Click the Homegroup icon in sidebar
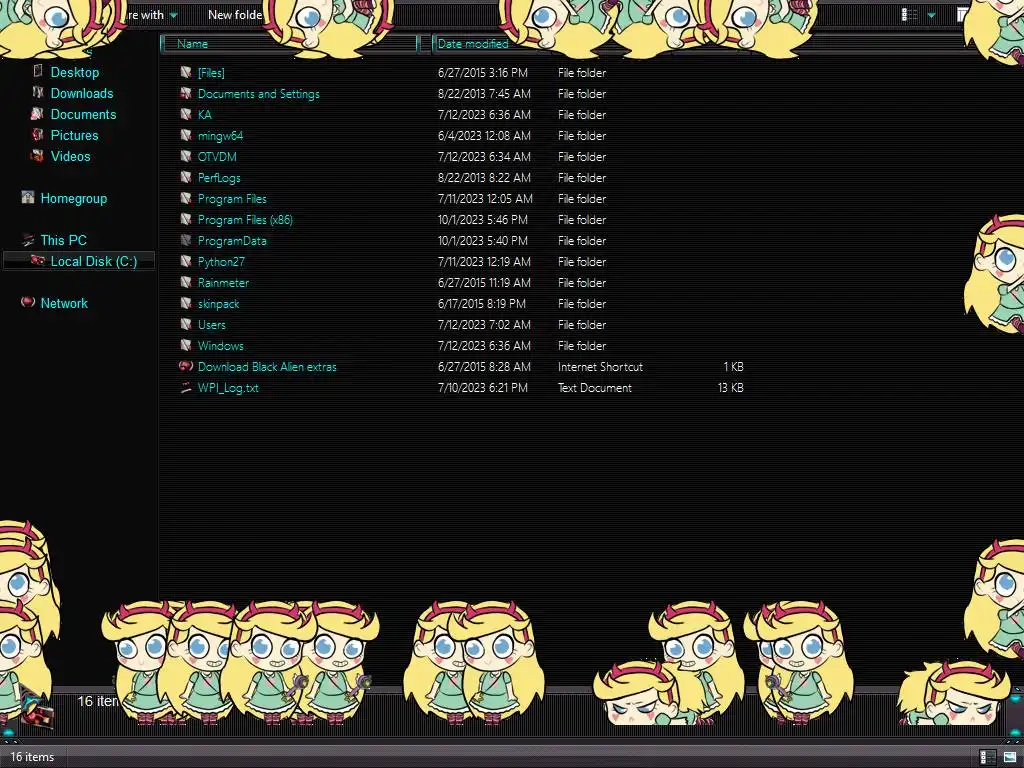Image resolution: width=1024 pixels, height=768 pixels. [27, 197]
